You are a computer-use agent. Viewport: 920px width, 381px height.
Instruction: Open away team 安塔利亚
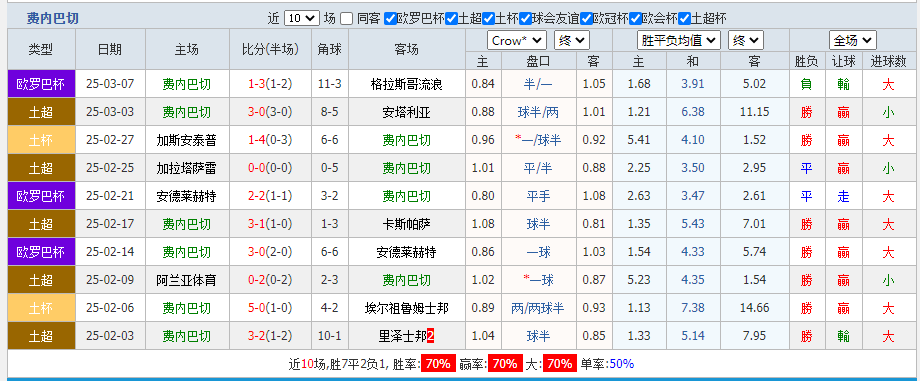[x=407, y=112]
